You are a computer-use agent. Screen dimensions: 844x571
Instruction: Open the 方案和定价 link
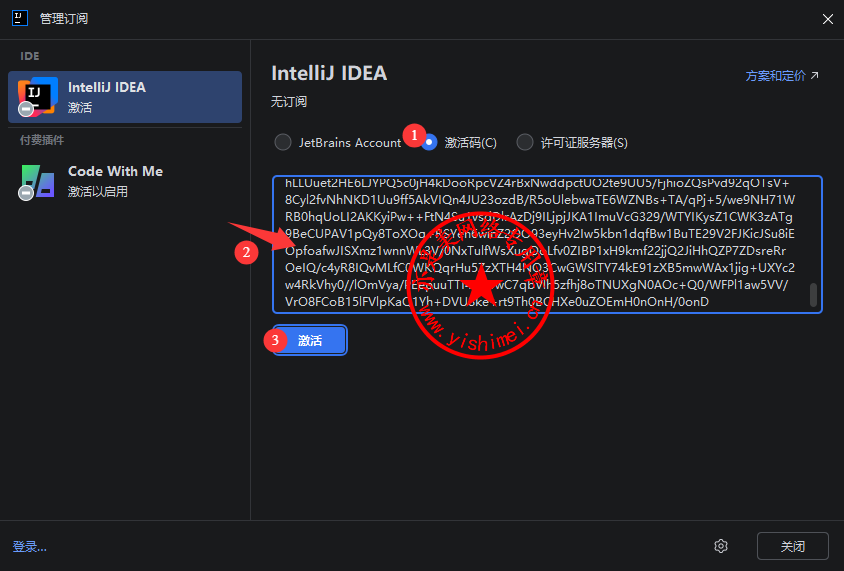(x=775, y=76)
